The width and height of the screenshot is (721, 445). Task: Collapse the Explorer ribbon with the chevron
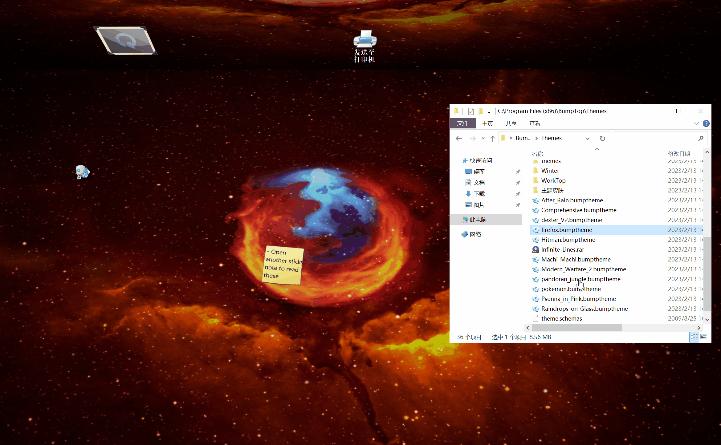(697, 123)
